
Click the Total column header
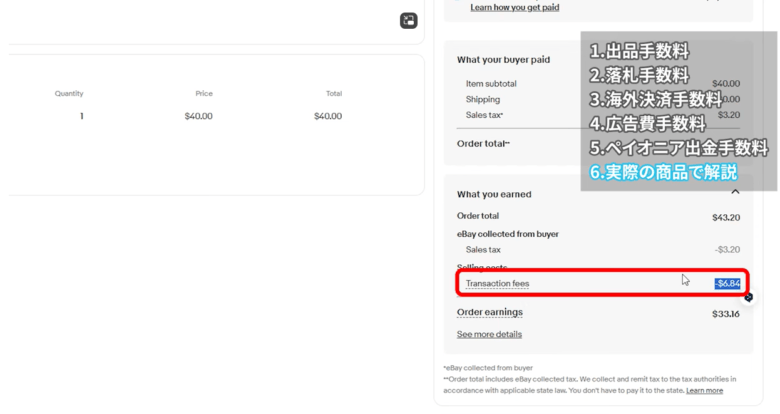coord(333,94)
